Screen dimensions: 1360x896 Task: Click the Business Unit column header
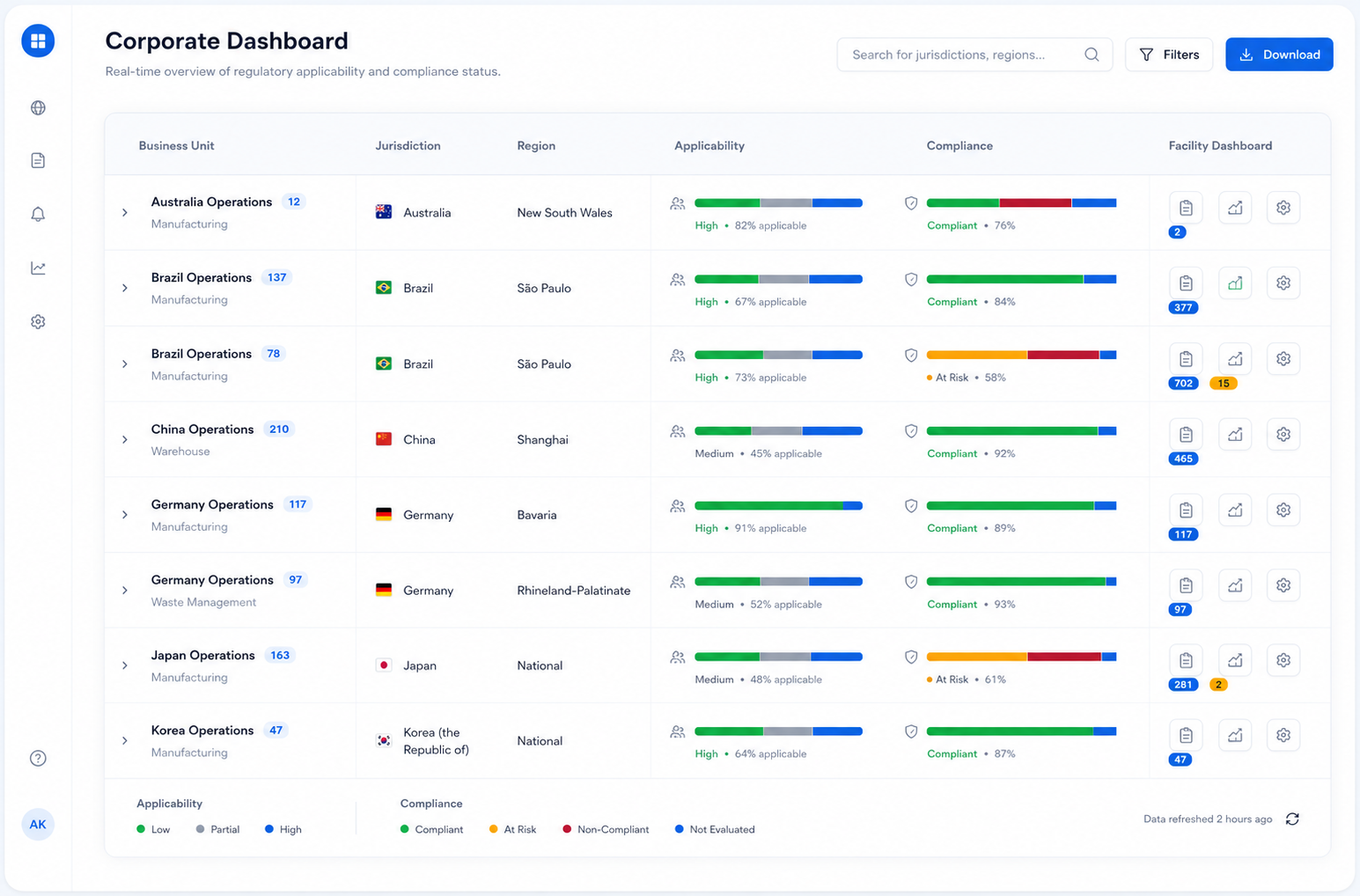coord(176,146)
